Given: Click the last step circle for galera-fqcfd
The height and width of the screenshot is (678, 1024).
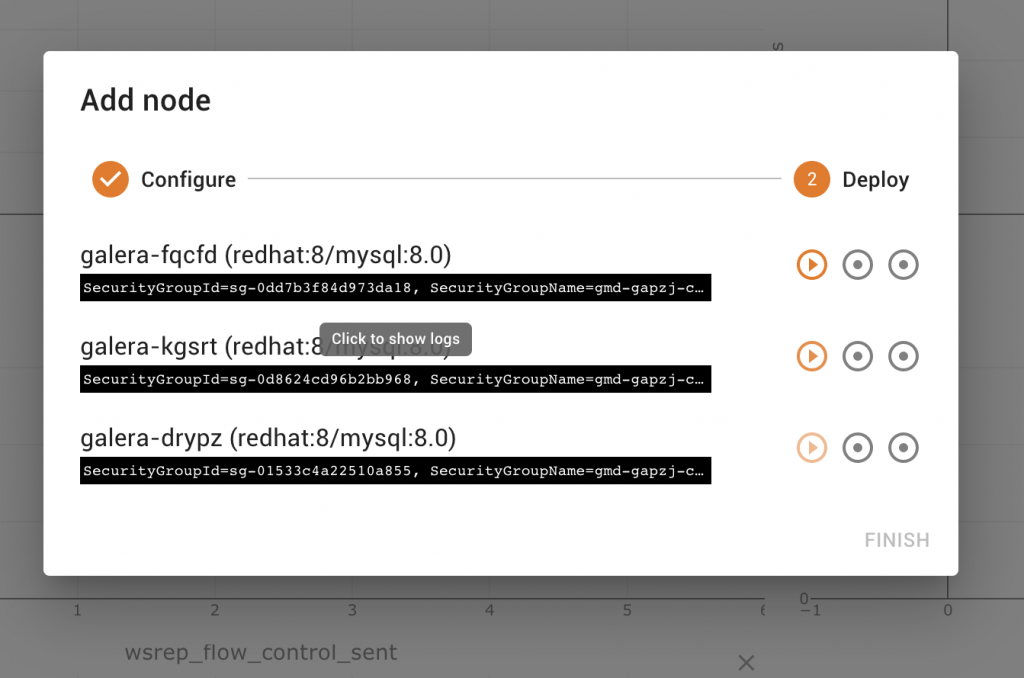Looking at the screenshot, I should 903,265.
